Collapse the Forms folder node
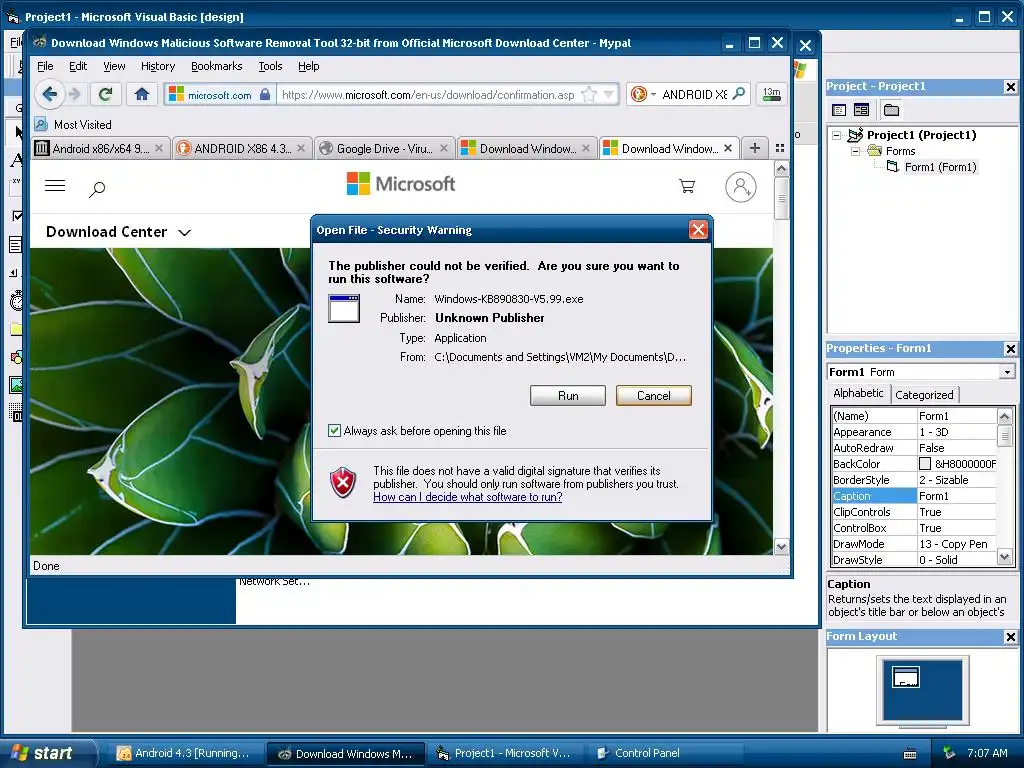This screenshot has height=768, width=1024. coord(855,152)
